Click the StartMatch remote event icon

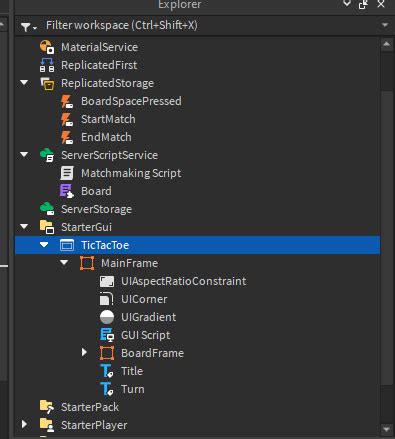click(67, 119)
